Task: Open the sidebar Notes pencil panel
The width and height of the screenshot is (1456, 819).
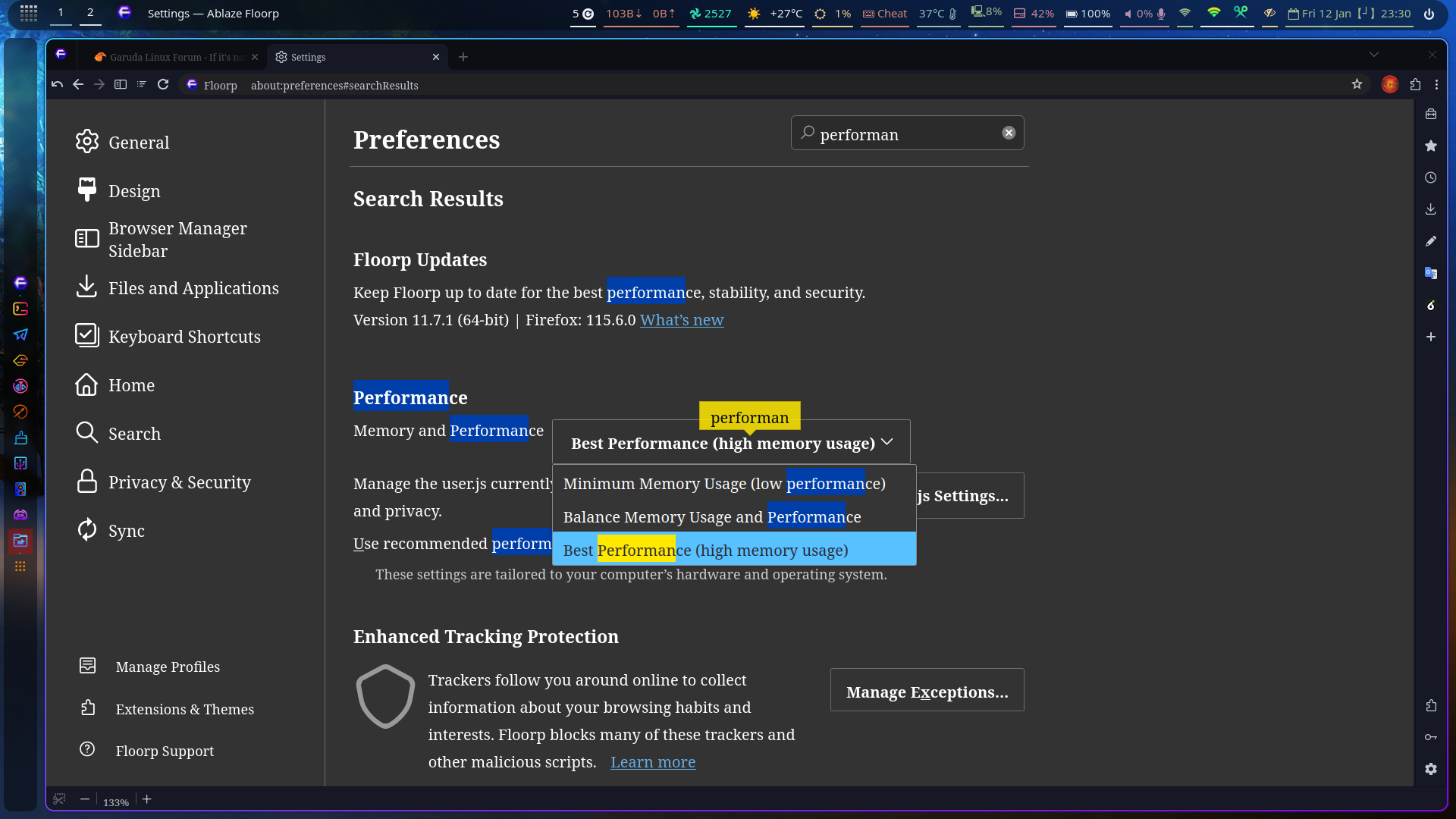Action: click(x=1430, y=241)
